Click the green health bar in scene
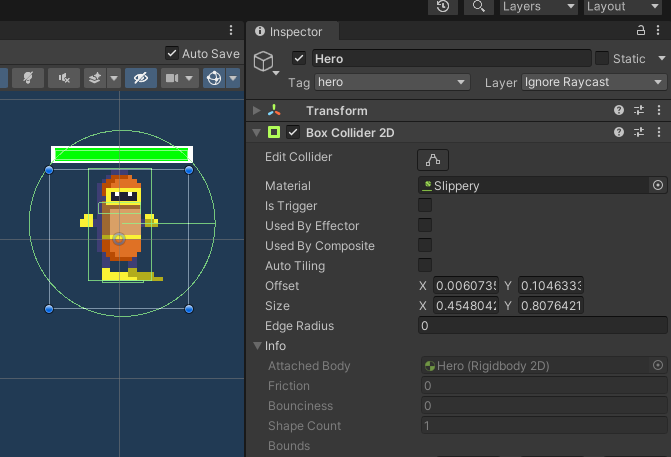This screenshot has height=457, width=671. click(x=122, y=154)
